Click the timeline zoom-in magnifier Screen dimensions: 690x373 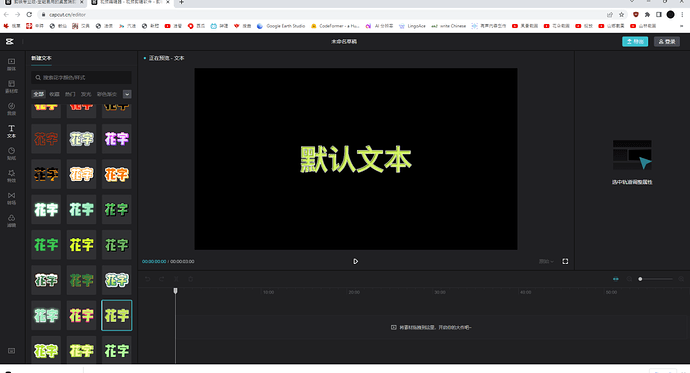681,279
